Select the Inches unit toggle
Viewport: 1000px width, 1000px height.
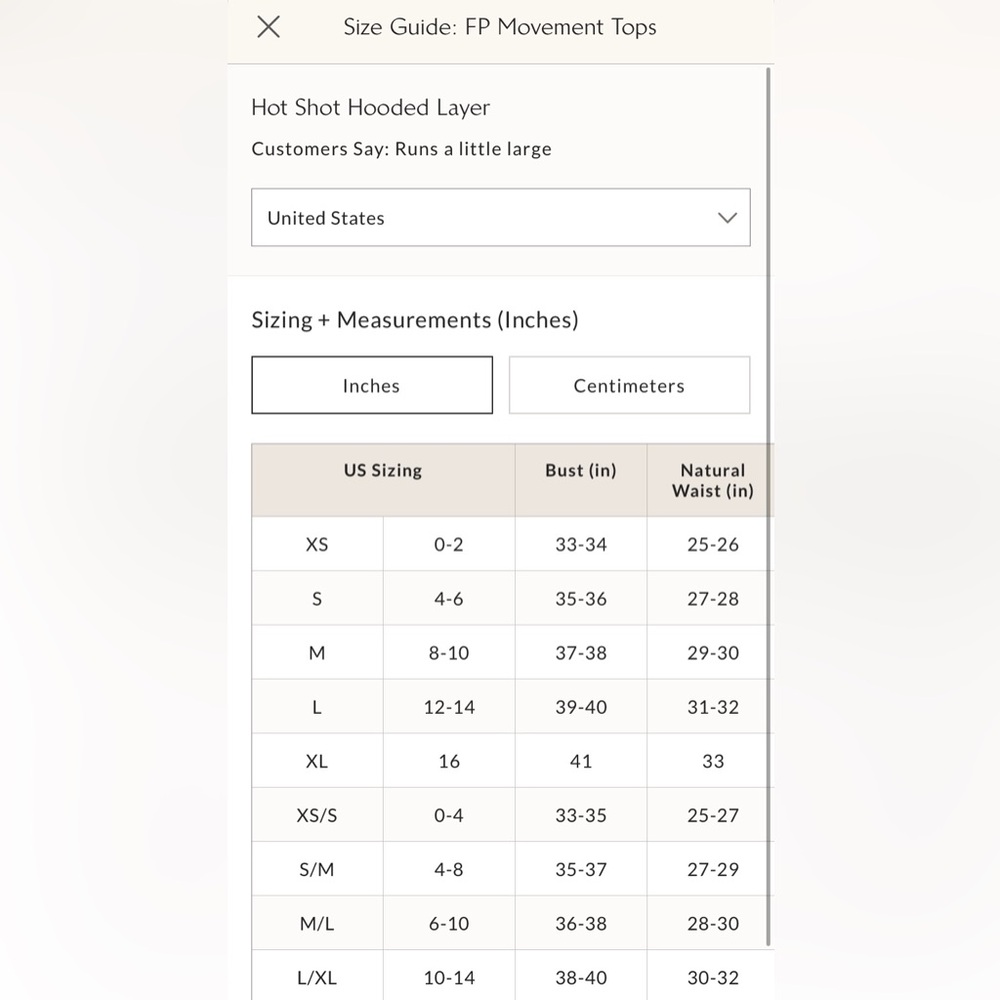pyautogui.click(x=372, y=385)
